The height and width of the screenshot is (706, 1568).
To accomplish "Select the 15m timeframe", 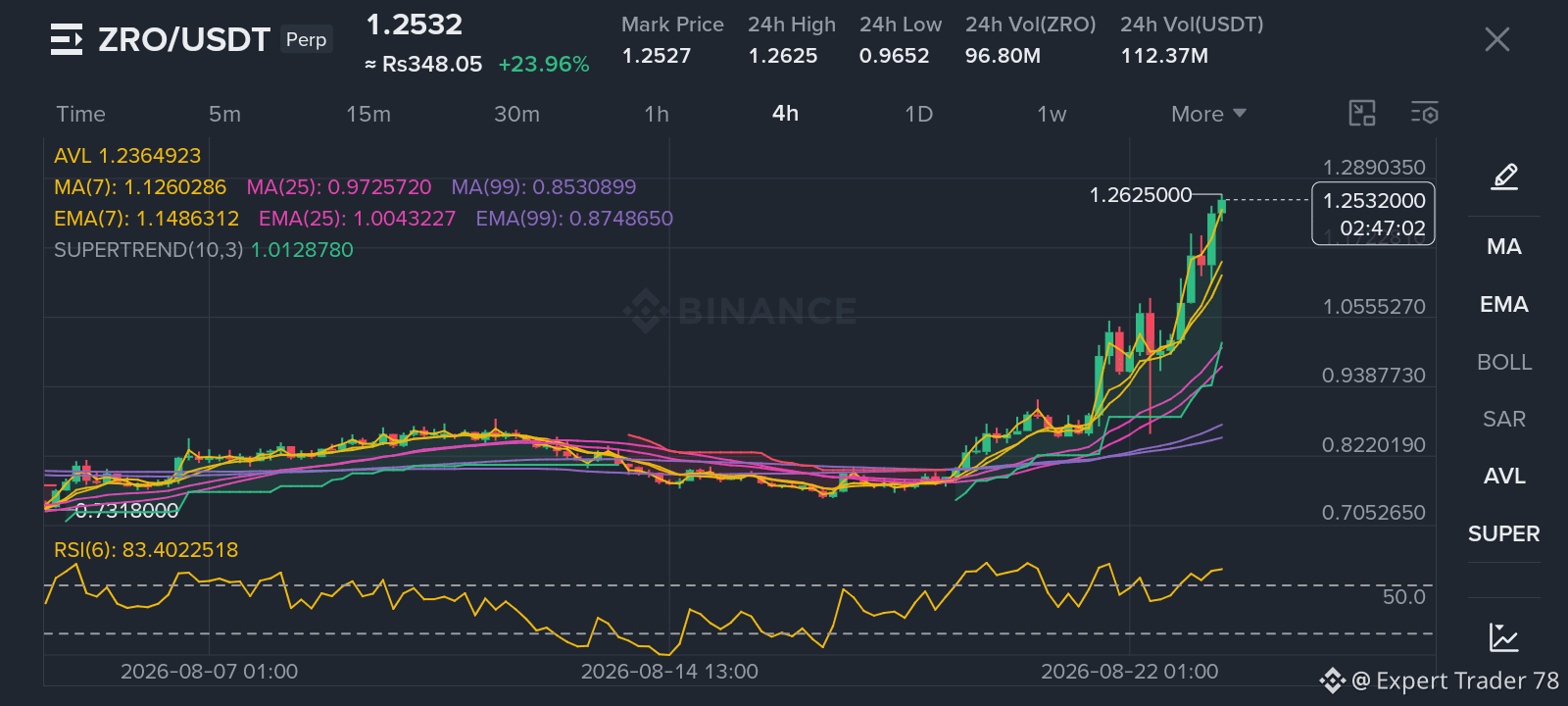I will click(x=367, y=114).
